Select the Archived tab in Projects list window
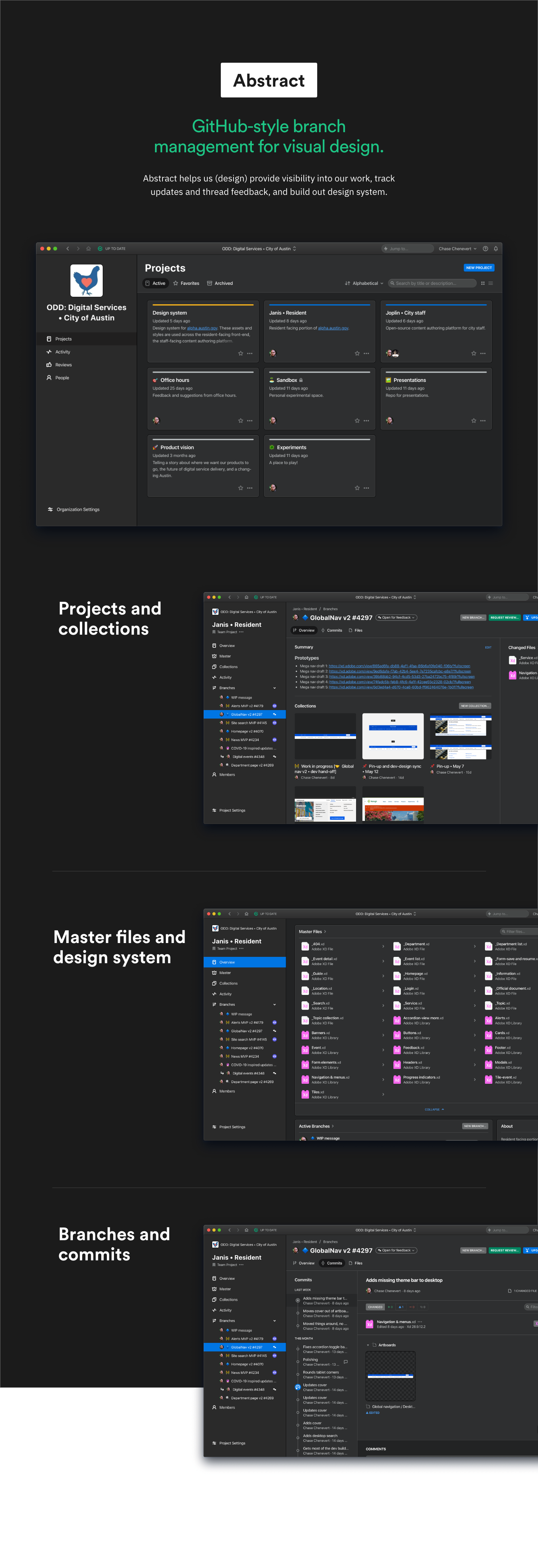The width and height of the screenshot is (538, 1568). pyautogui.click(x=220, y=283)
